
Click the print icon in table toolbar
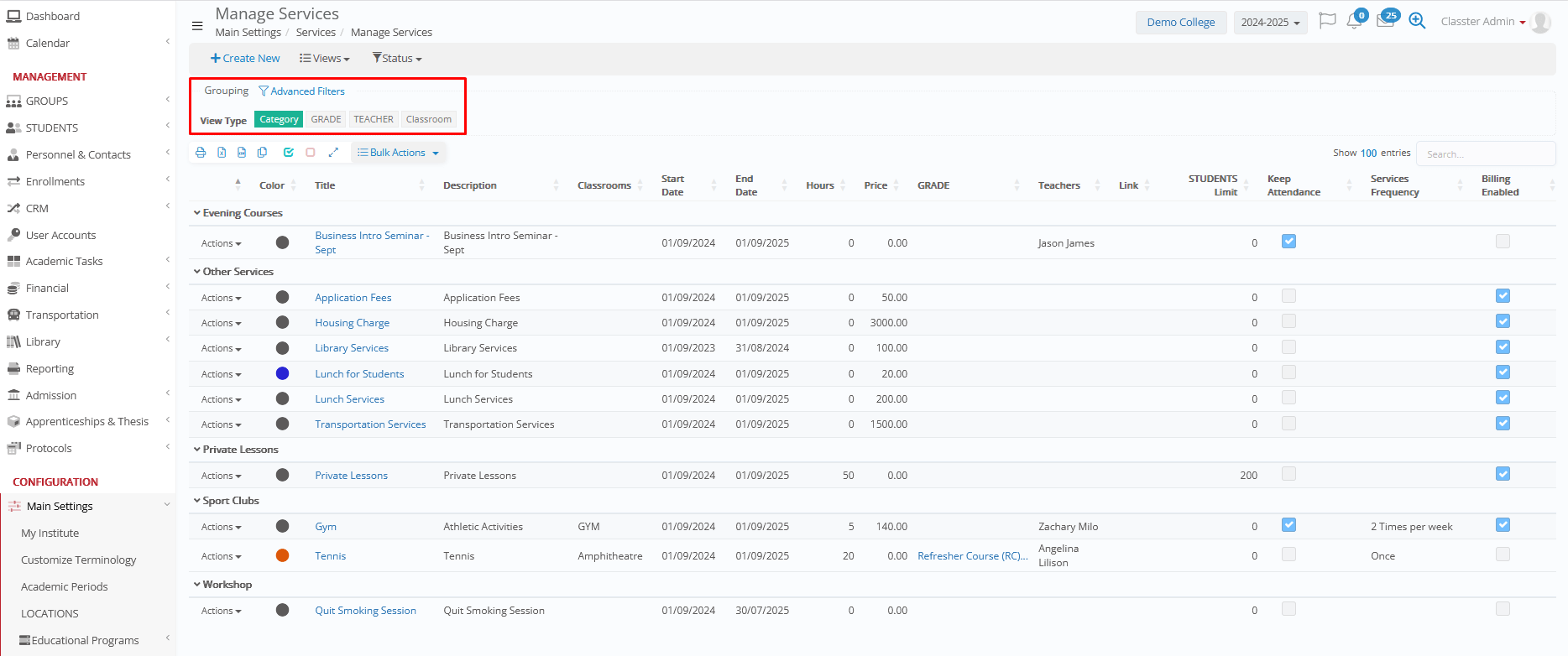(x=201, y=153)
